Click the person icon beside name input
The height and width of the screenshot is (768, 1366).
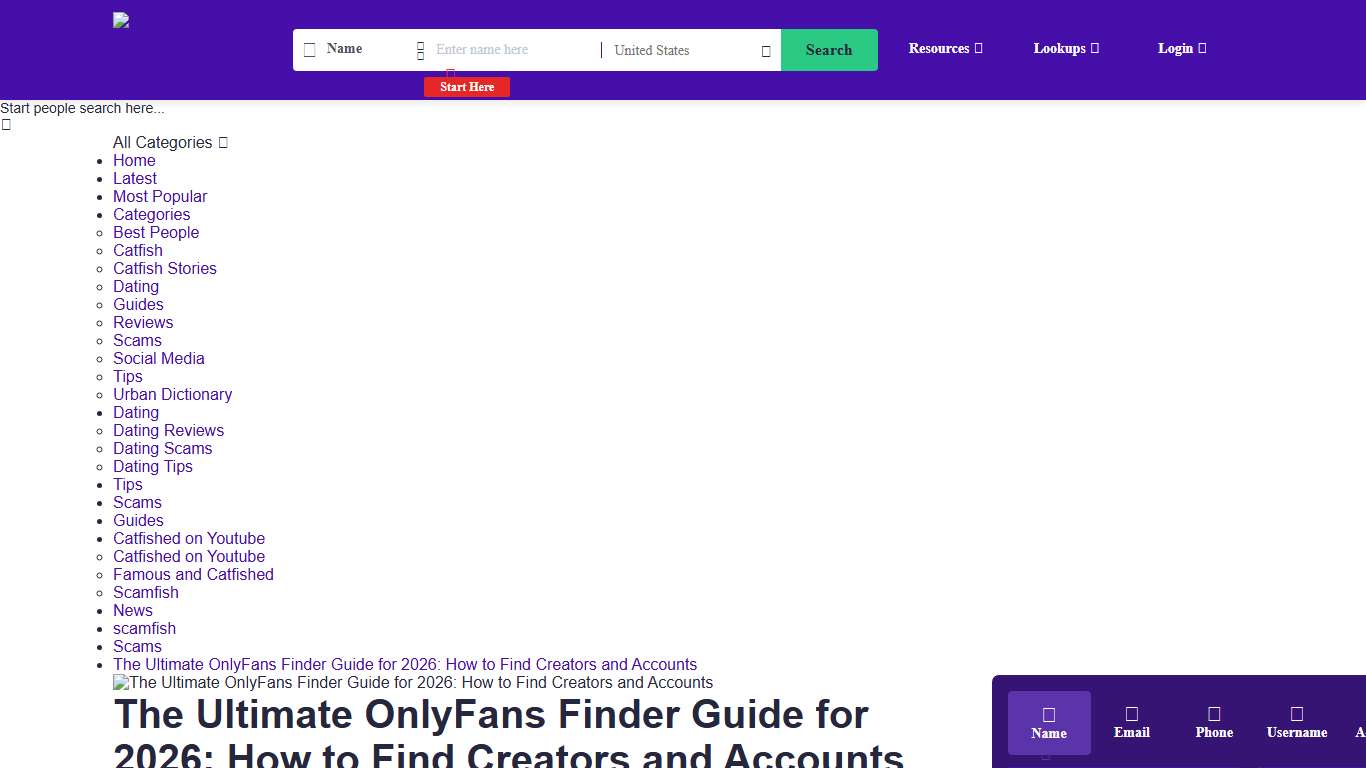pos(420,49)
